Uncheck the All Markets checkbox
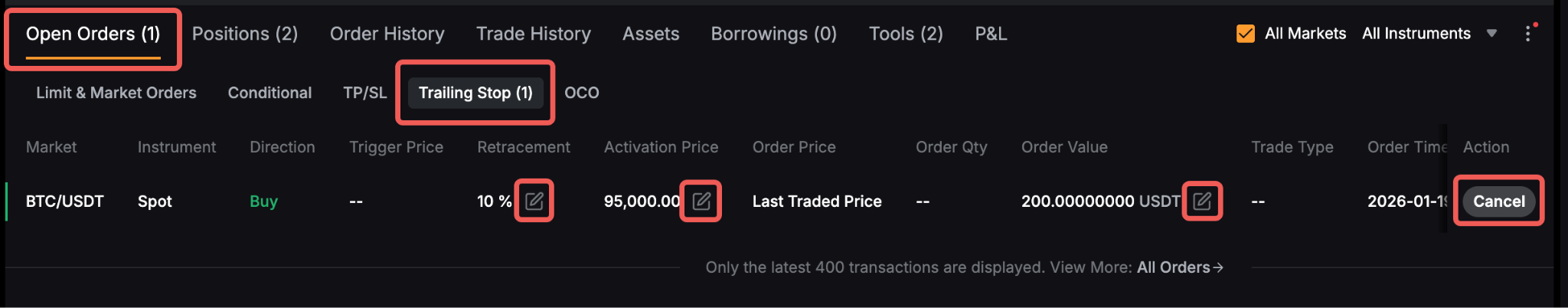 [1246, 34]
